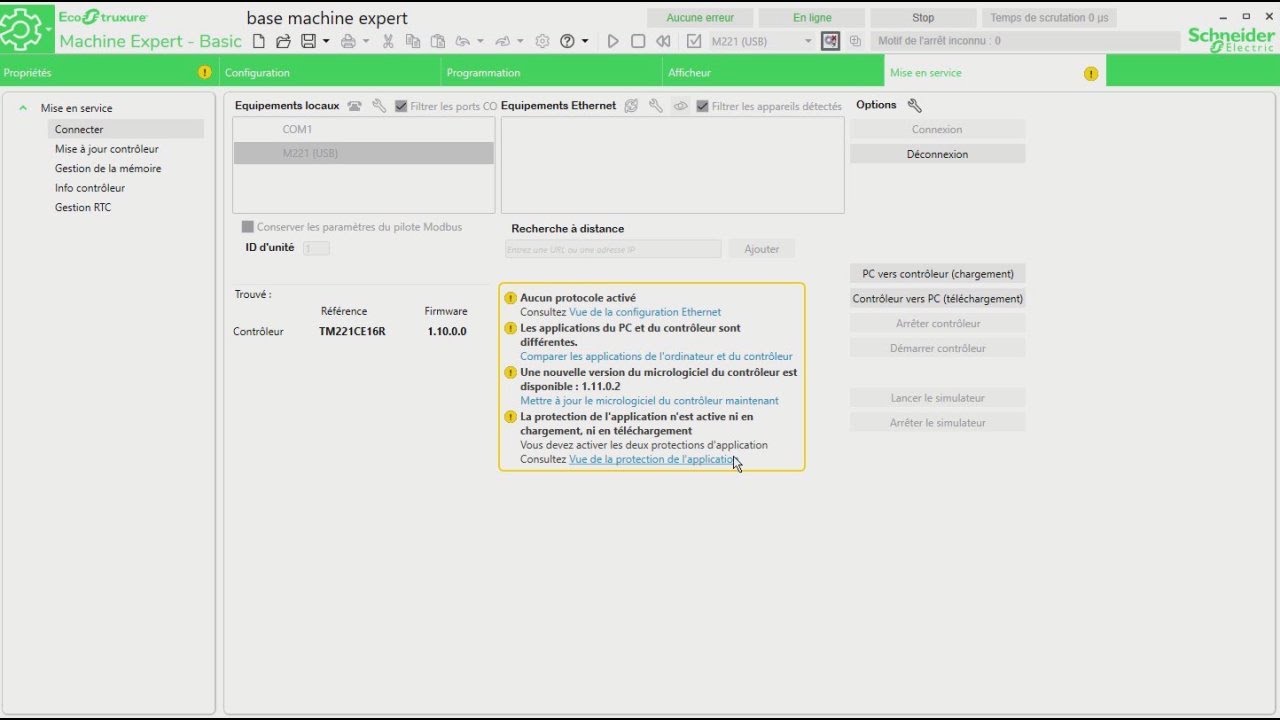Select Info contrôleur in the tree
The image size is (1280, 720).
90,188
